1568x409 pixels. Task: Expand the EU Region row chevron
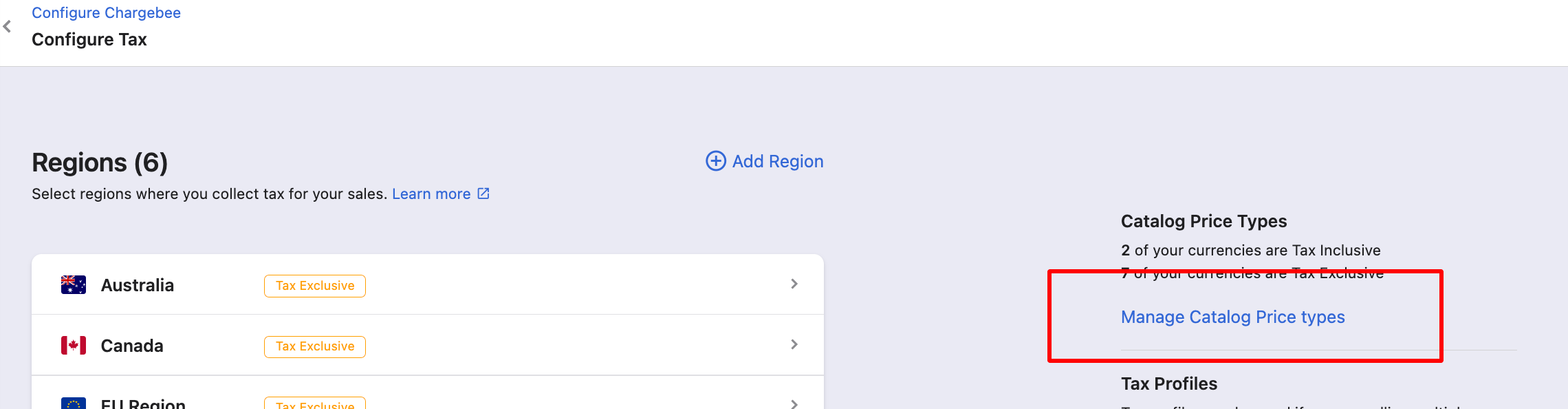(794, 404)
